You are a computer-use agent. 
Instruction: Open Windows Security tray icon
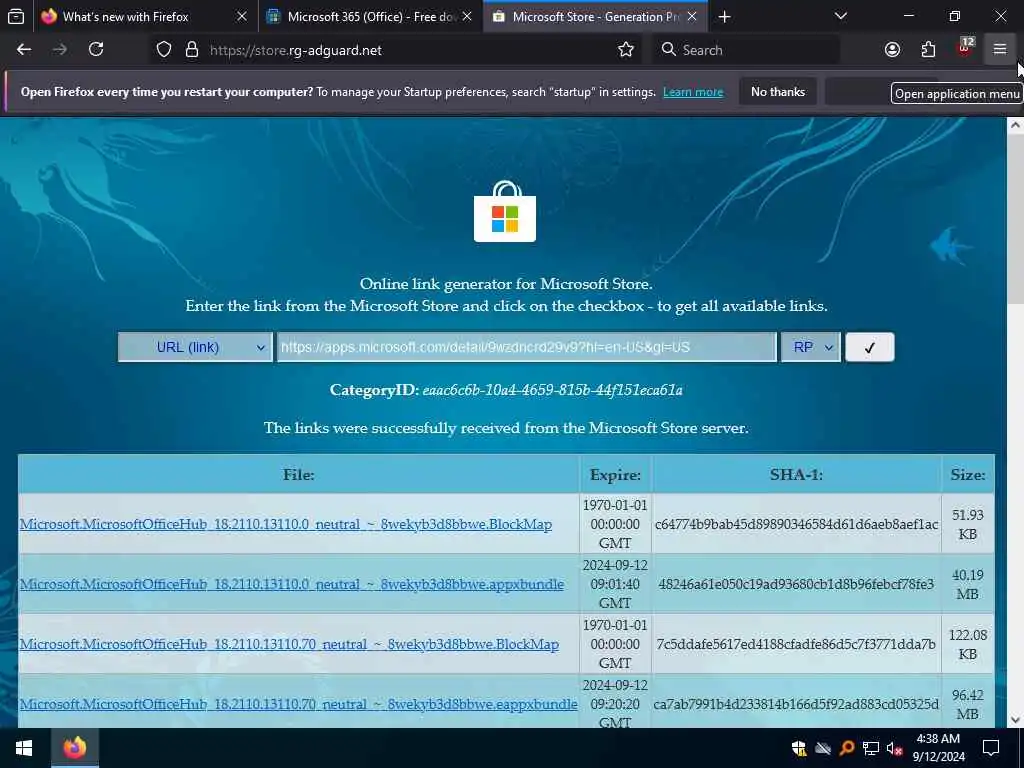[x=799, y=748]
